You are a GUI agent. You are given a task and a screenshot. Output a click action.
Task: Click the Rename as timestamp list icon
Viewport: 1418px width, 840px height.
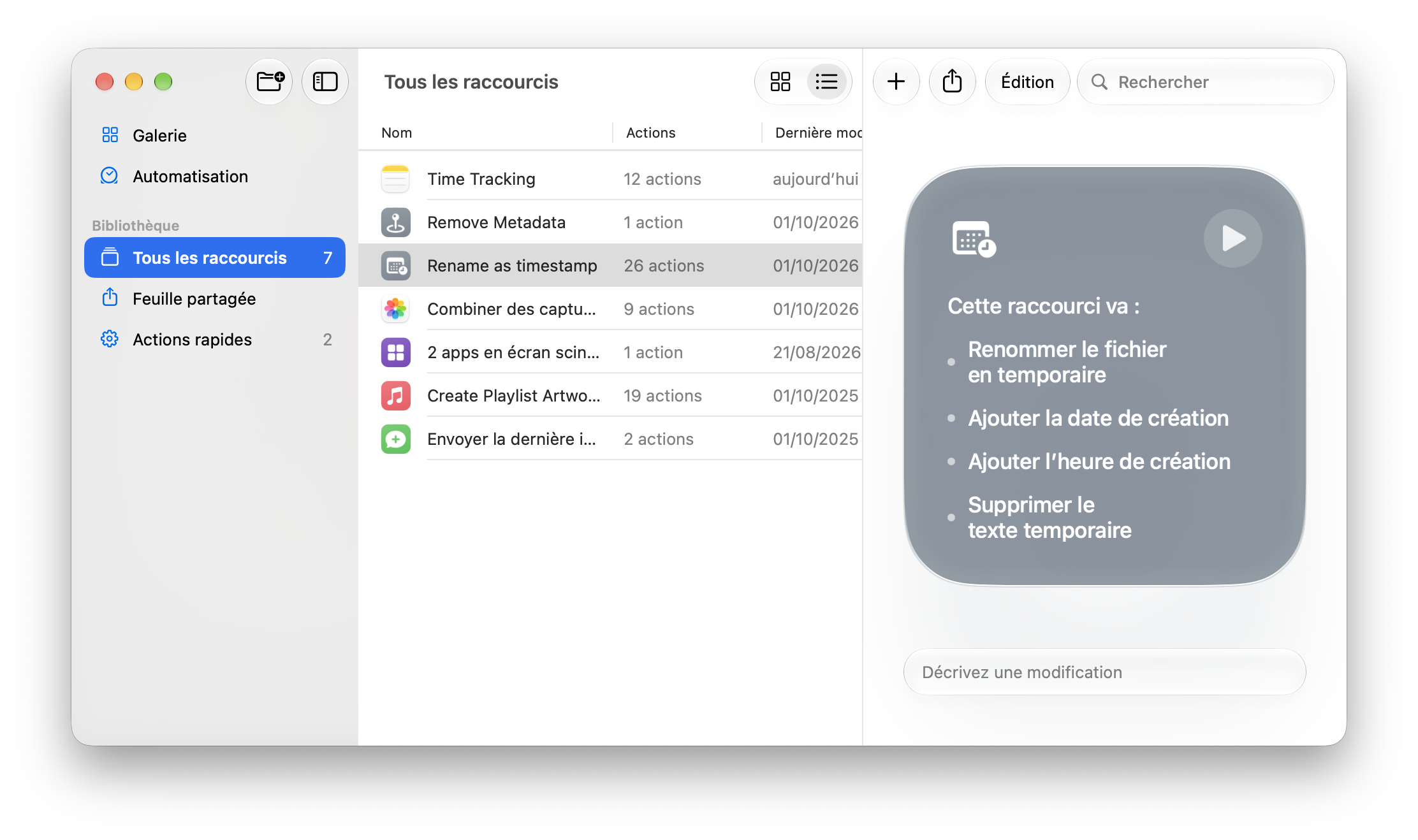pyautogui.click(x=395, y=265)
